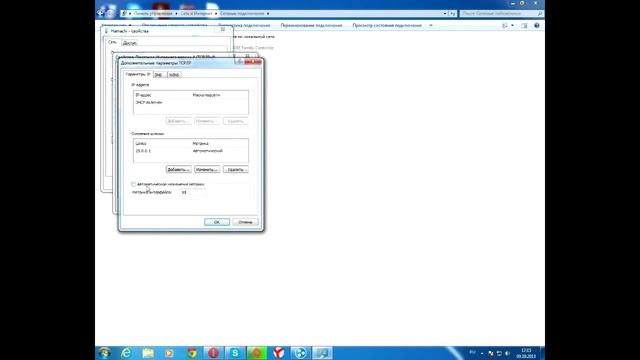Click 'Отмена' to cancel dialog
640x360 pixels.
pos(245,222)
